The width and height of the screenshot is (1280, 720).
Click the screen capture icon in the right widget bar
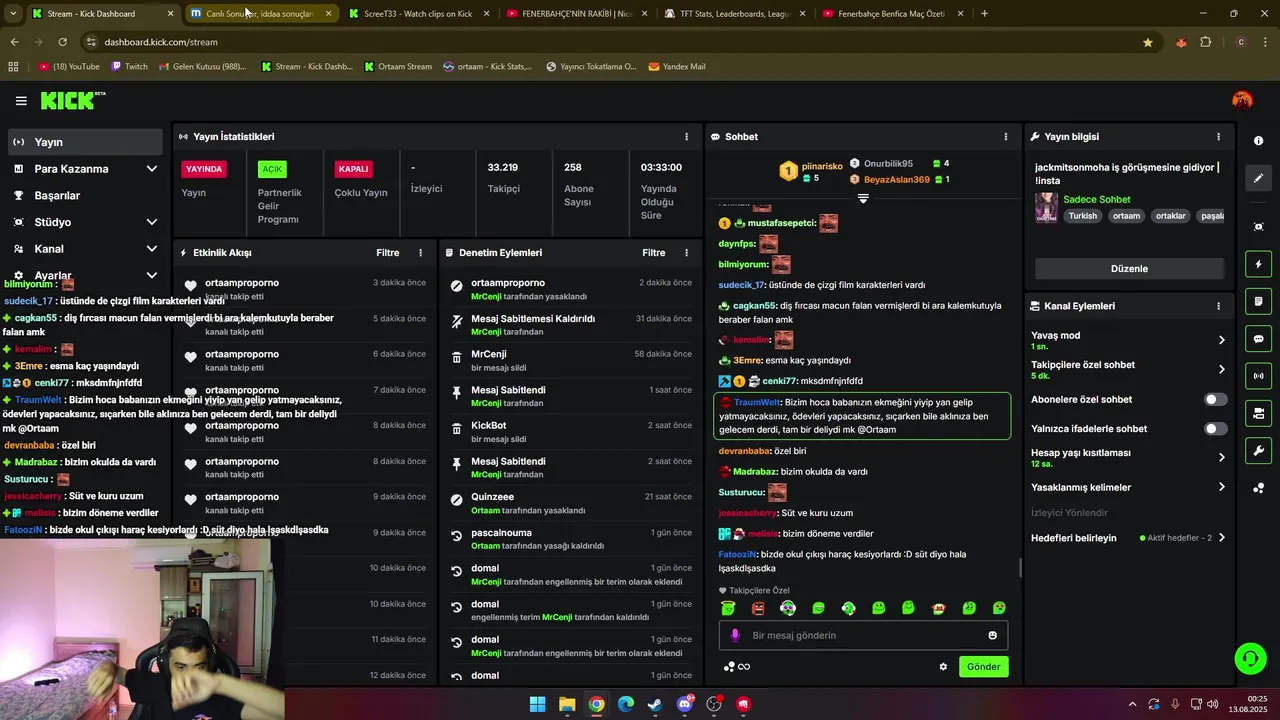click(x=1259, y=227)
